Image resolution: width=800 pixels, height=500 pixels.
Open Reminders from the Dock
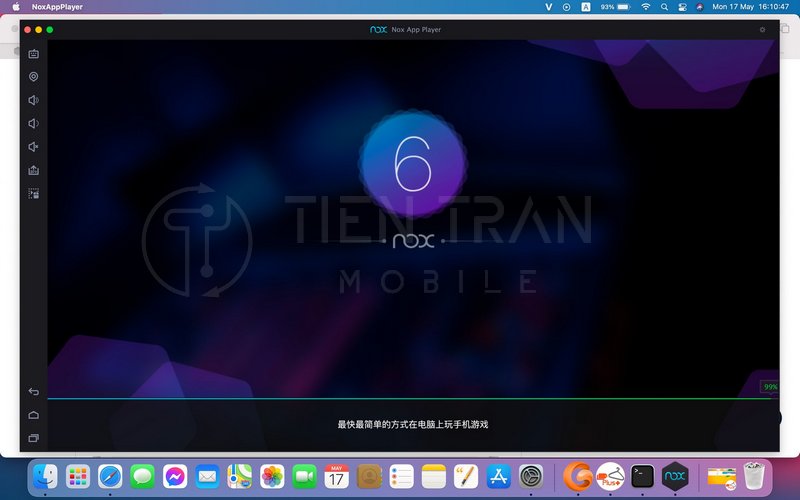[402, 477]
